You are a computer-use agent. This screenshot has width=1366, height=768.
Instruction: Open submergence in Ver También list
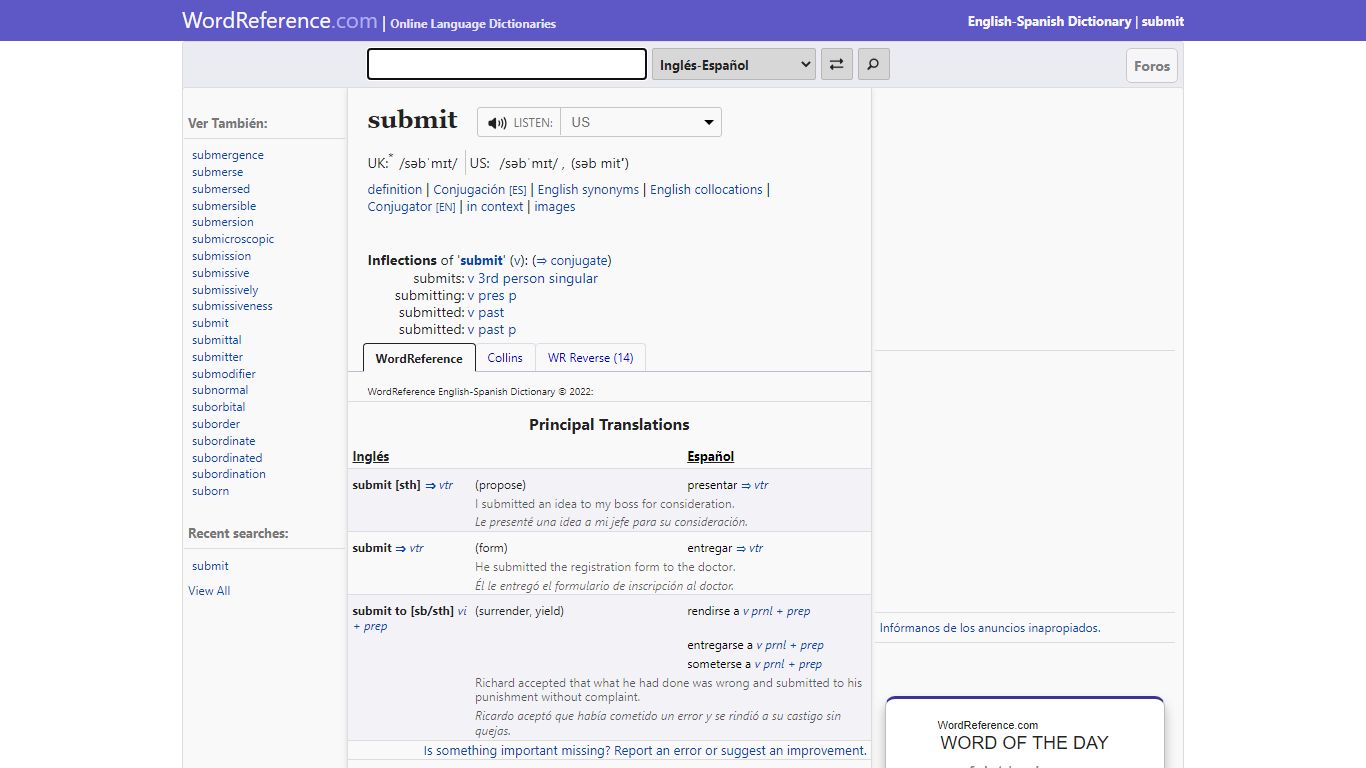click(x=228, y=155)
